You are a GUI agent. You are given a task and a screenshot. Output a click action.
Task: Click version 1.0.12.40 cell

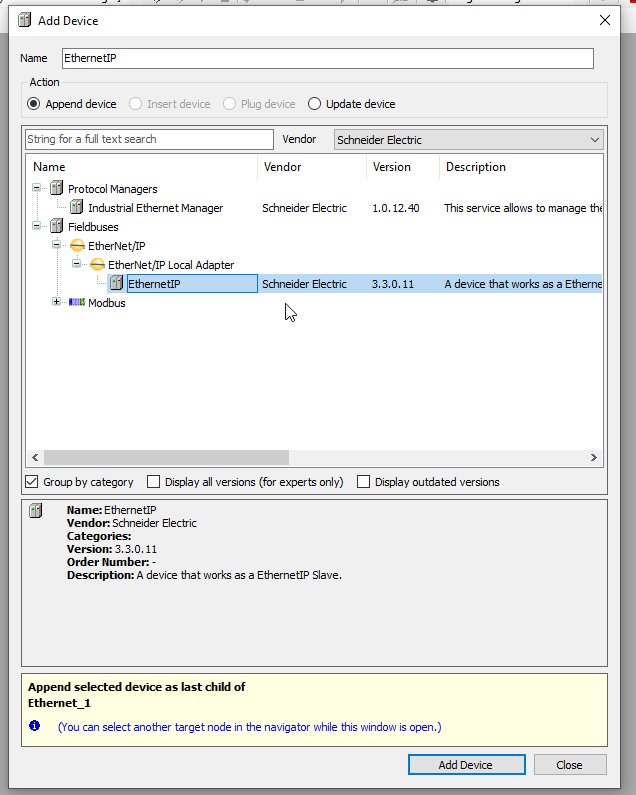[x=396, y=208]
